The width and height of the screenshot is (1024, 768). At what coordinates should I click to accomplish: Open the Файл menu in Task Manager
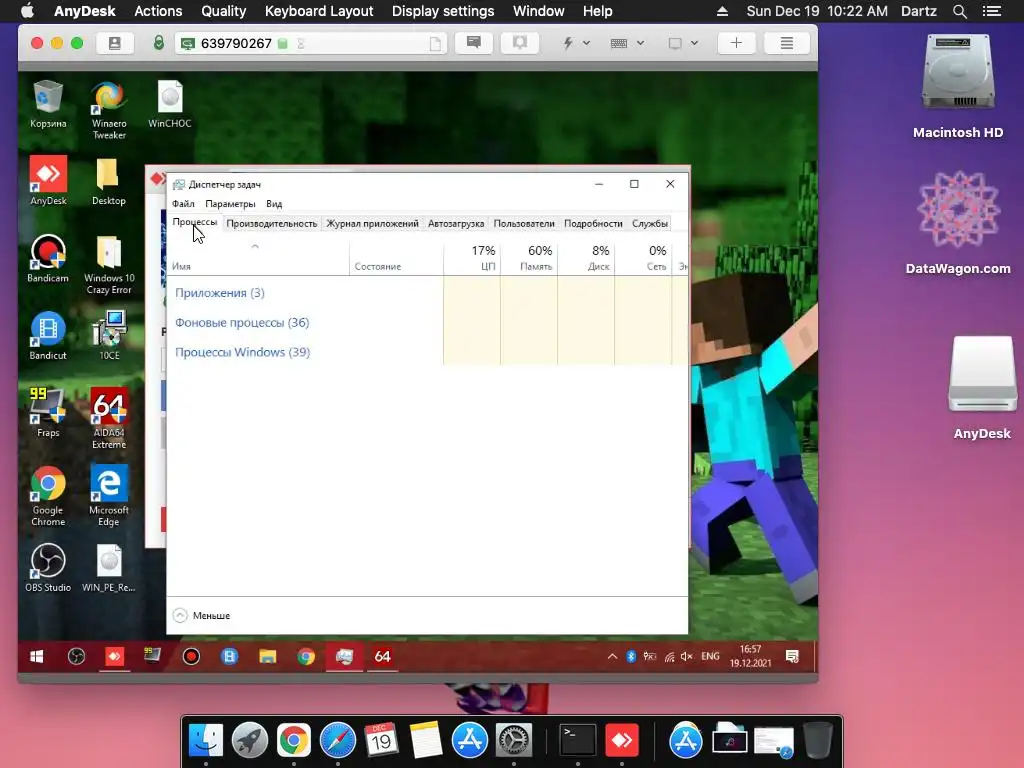184,204
